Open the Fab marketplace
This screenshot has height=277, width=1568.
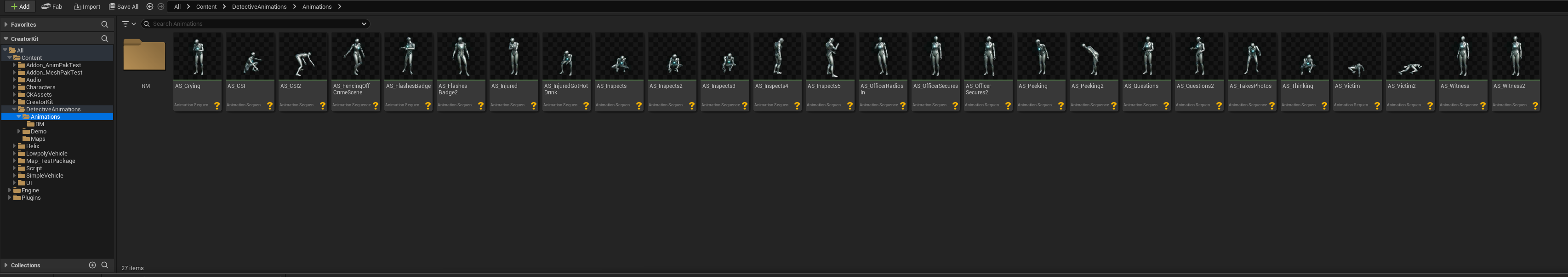(52, 7)
